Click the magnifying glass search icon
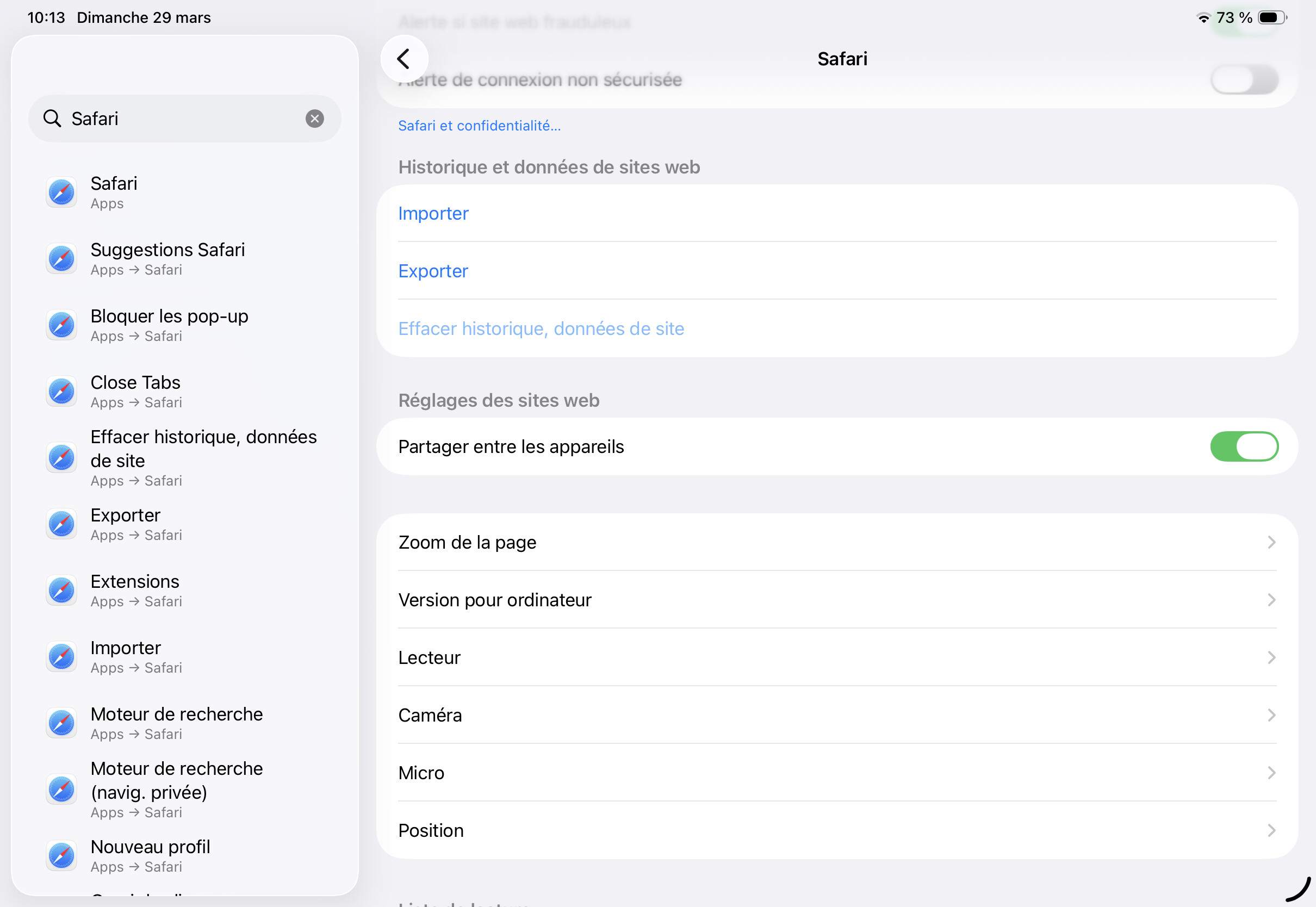The image size is (1316, 907). tap(52, 118)
